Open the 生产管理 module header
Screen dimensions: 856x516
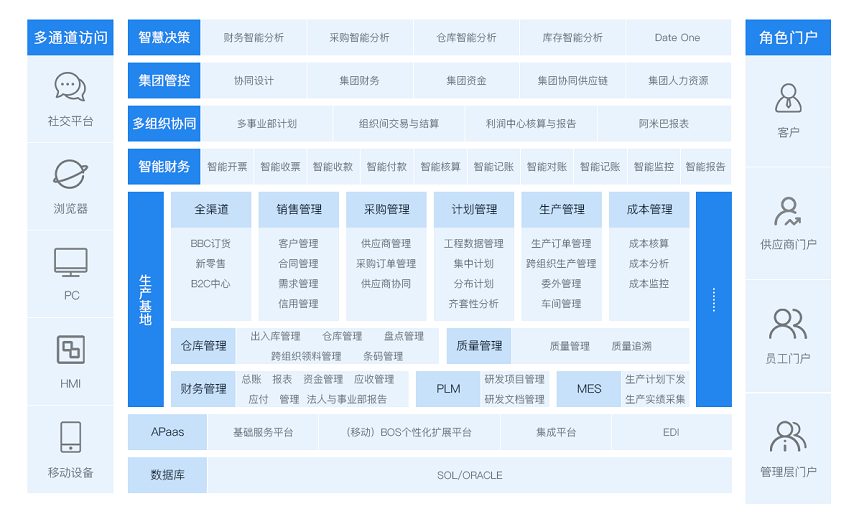[562, 209]
